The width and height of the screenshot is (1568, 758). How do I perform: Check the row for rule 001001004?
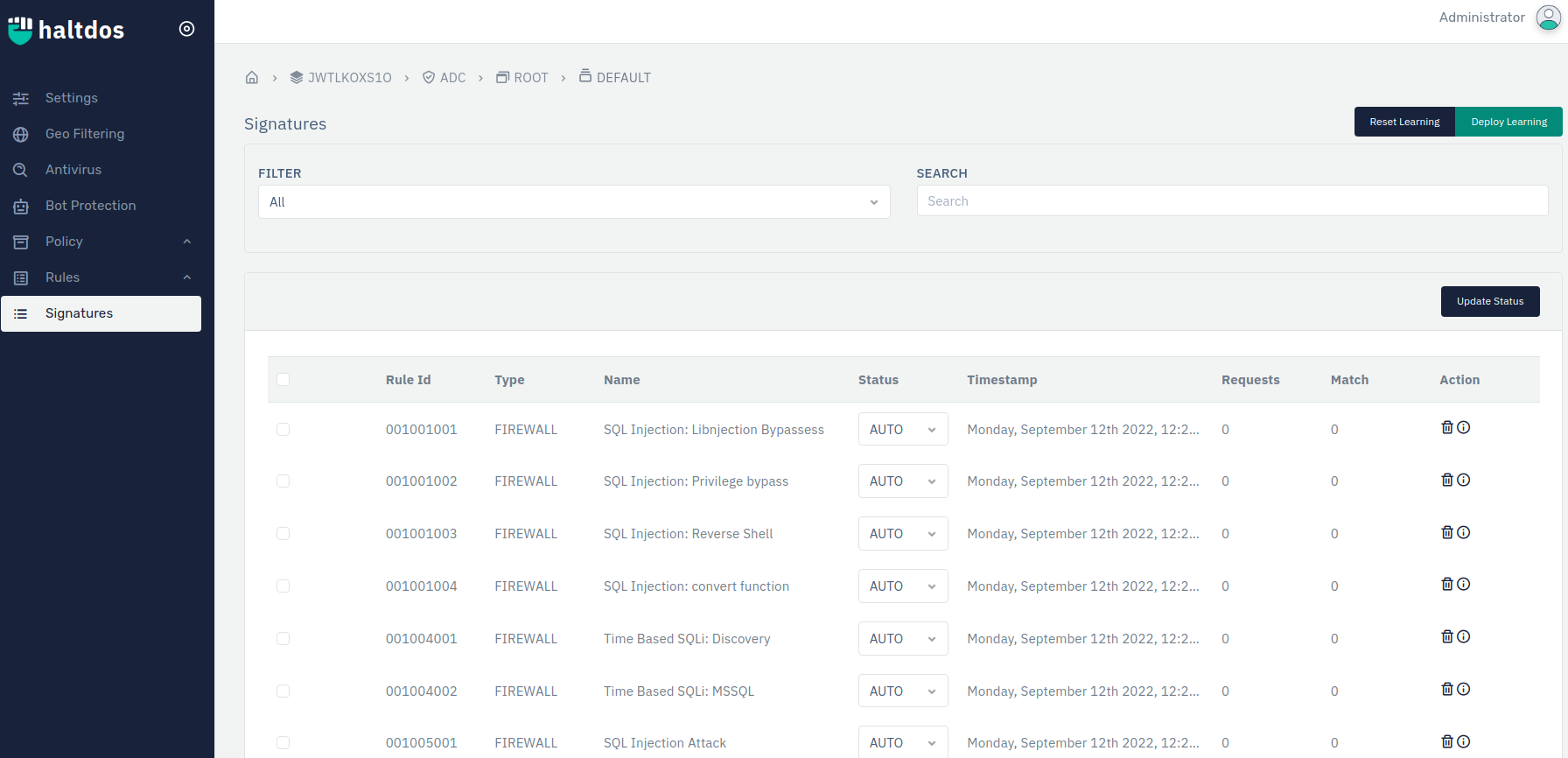[283, 586]
